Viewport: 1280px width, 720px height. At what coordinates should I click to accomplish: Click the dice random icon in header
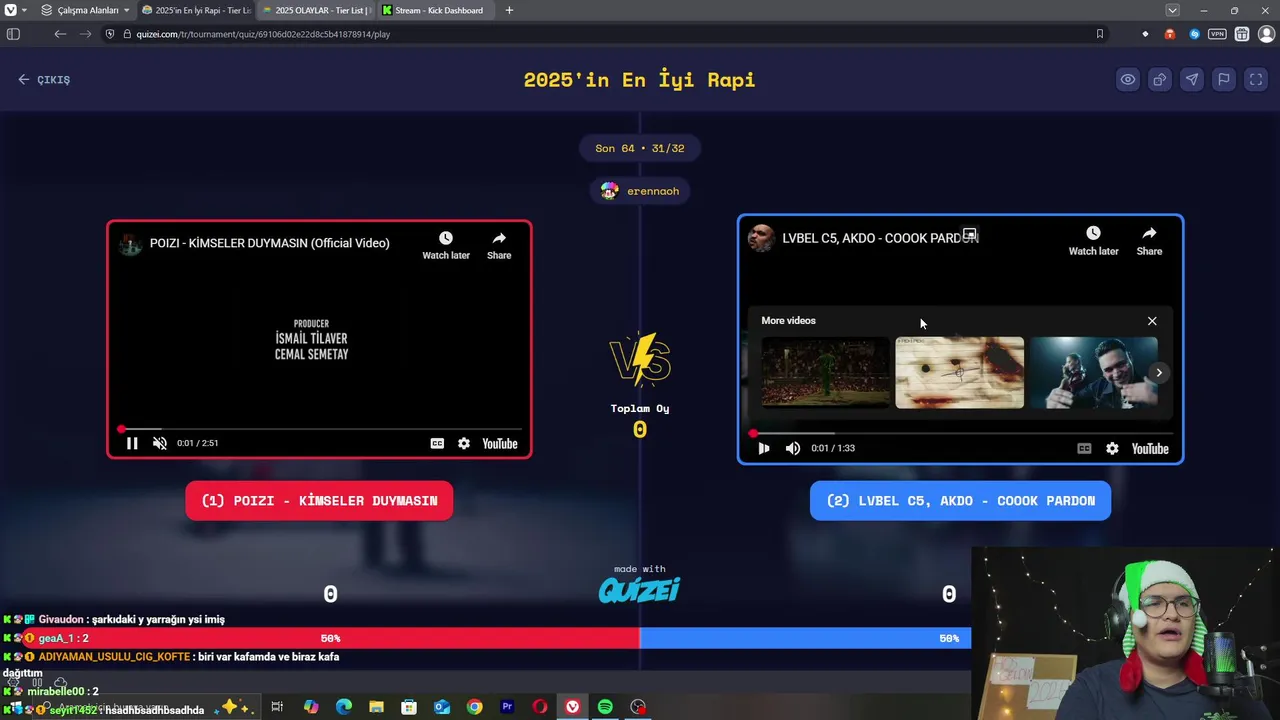click(1160, 80)
